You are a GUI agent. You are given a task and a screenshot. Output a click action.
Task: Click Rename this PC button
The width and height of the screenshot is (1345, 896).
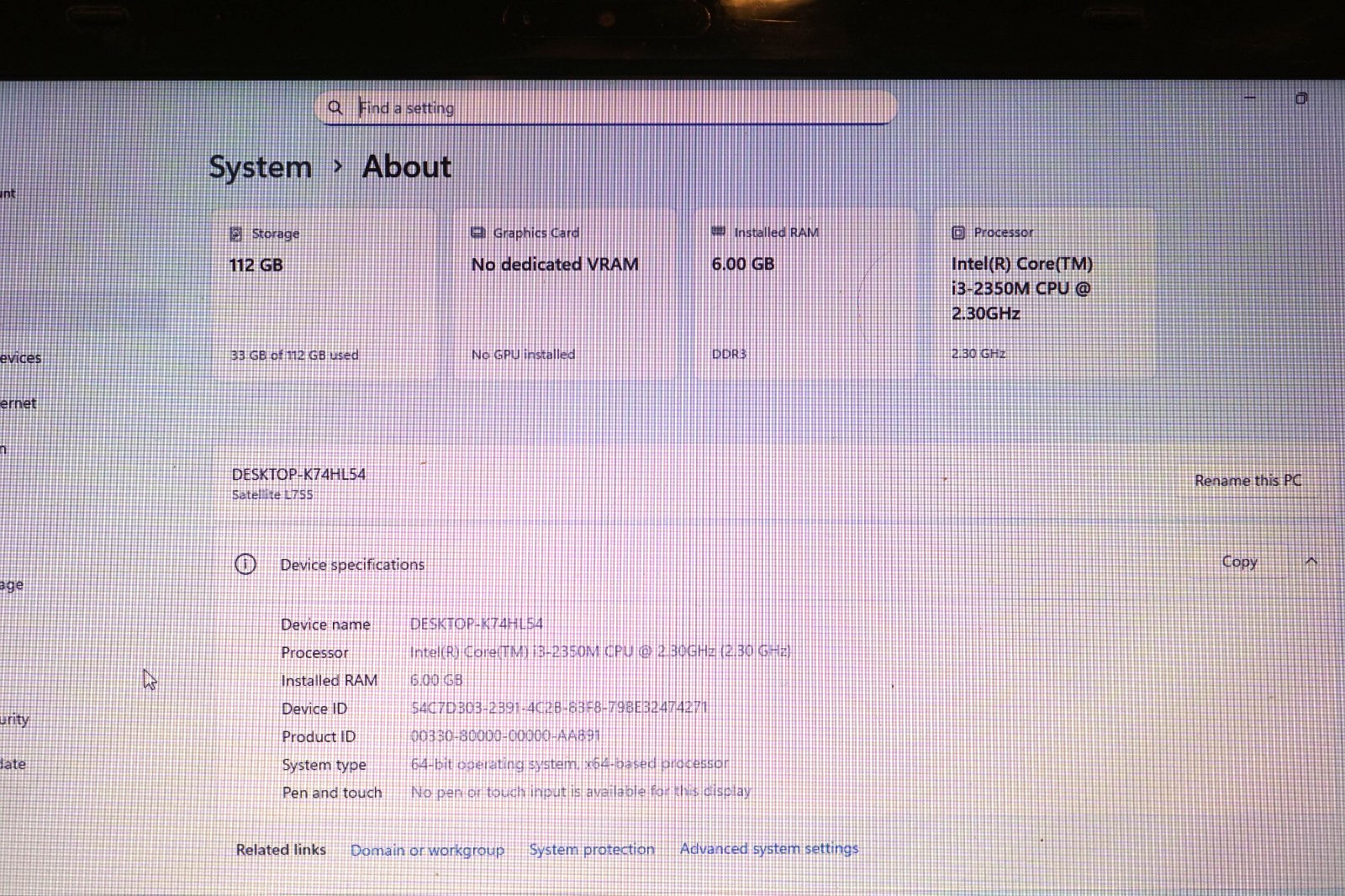pos(1247,480)
